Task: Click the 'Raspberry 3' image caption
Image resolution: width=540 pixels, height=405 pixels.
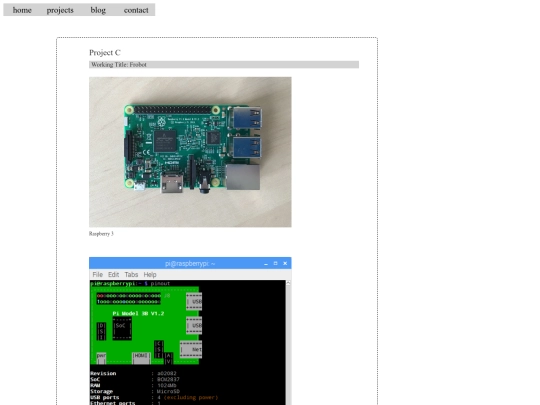Action: 101,233
